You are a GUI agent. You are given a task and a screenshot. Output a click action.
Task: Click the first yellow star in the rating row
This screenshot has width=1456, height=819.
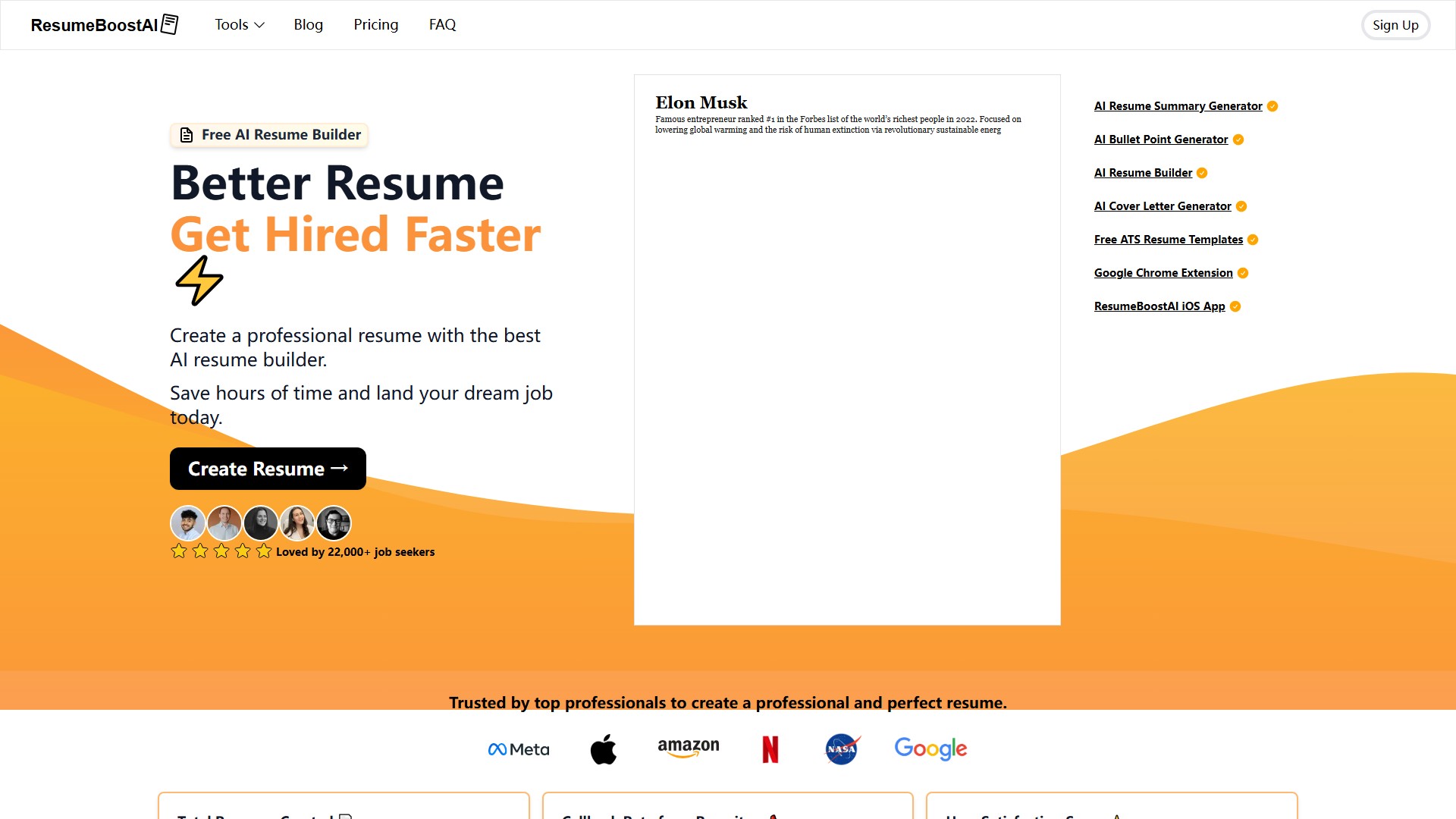coord(179,551)
